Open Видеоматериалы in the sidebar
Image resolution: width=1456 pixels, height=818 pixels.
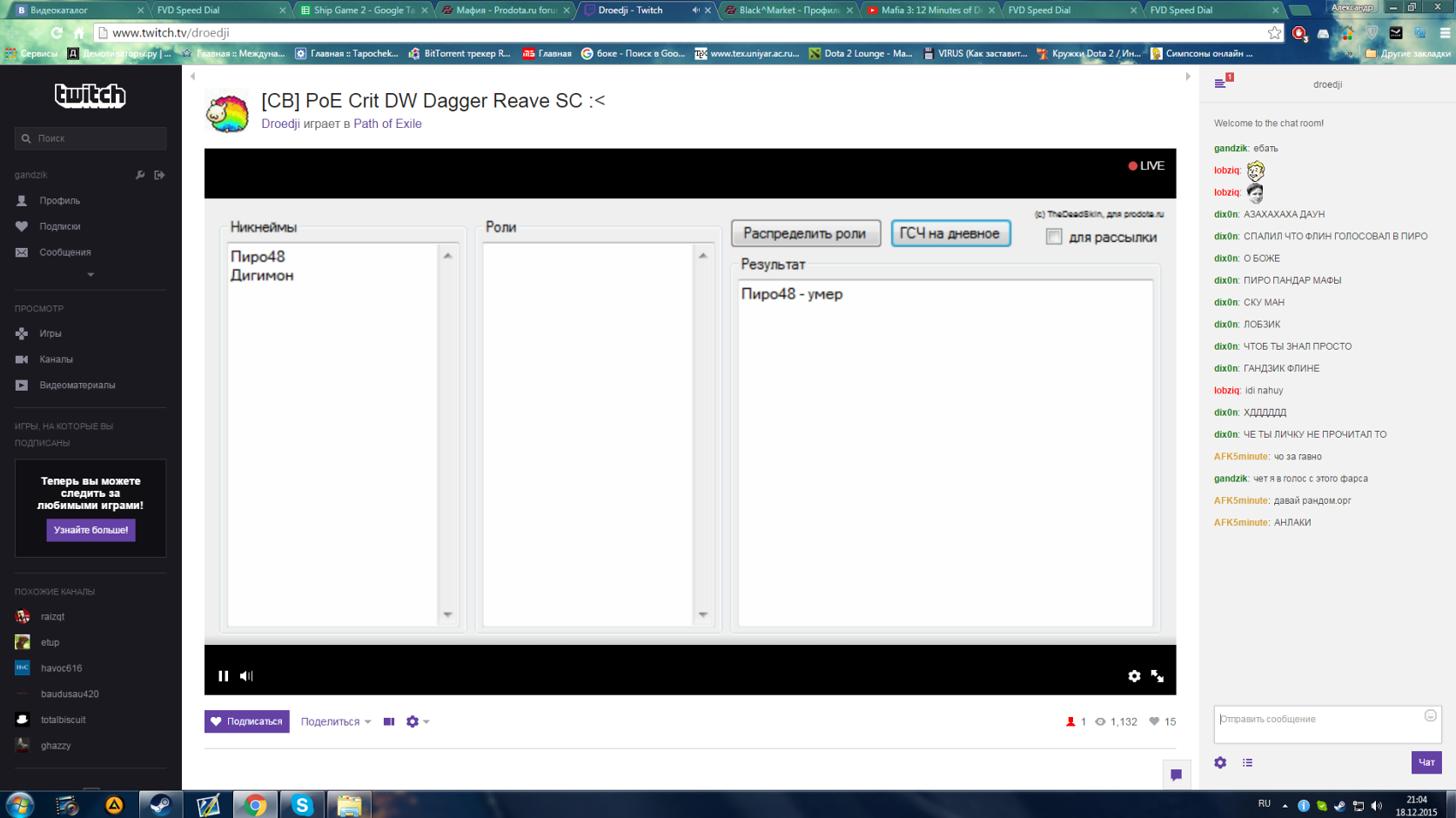(77, 386)
